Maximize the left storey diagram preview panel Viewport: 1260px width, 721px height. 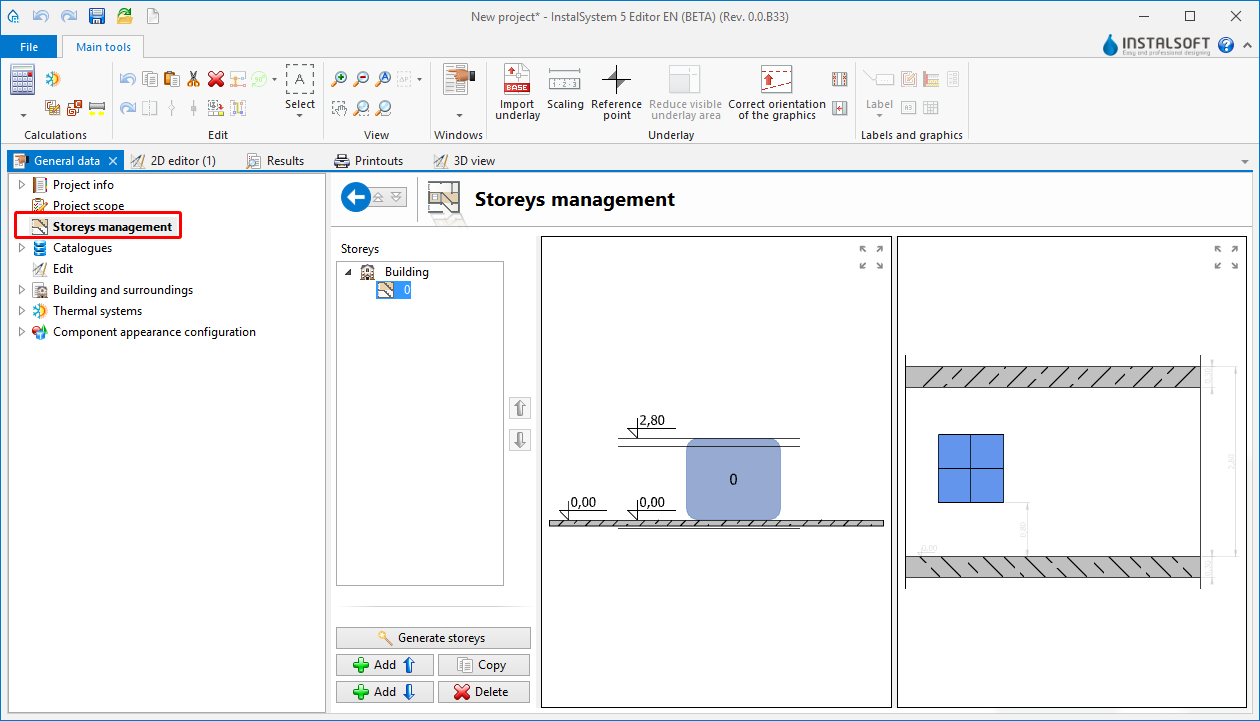click(x=871, y=257)
